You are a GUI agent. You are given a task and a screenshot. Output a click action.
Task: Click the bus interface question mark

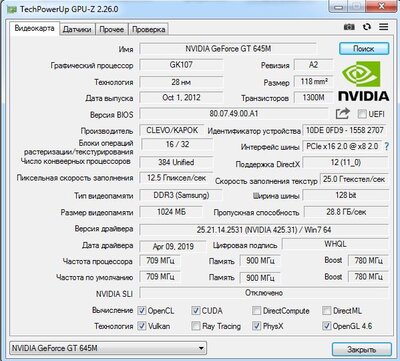[x=386, y=146]
